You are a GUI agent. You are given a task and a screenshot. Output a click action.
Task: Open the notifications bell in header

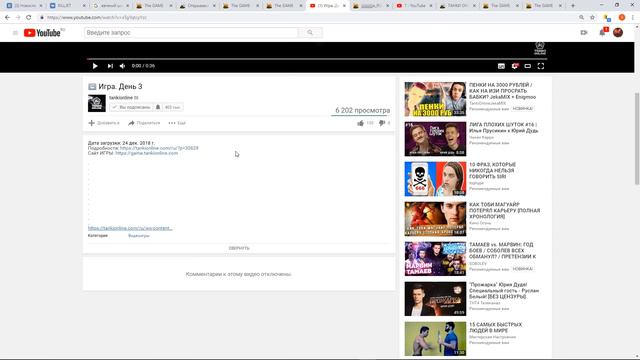(x=602, y=33)
